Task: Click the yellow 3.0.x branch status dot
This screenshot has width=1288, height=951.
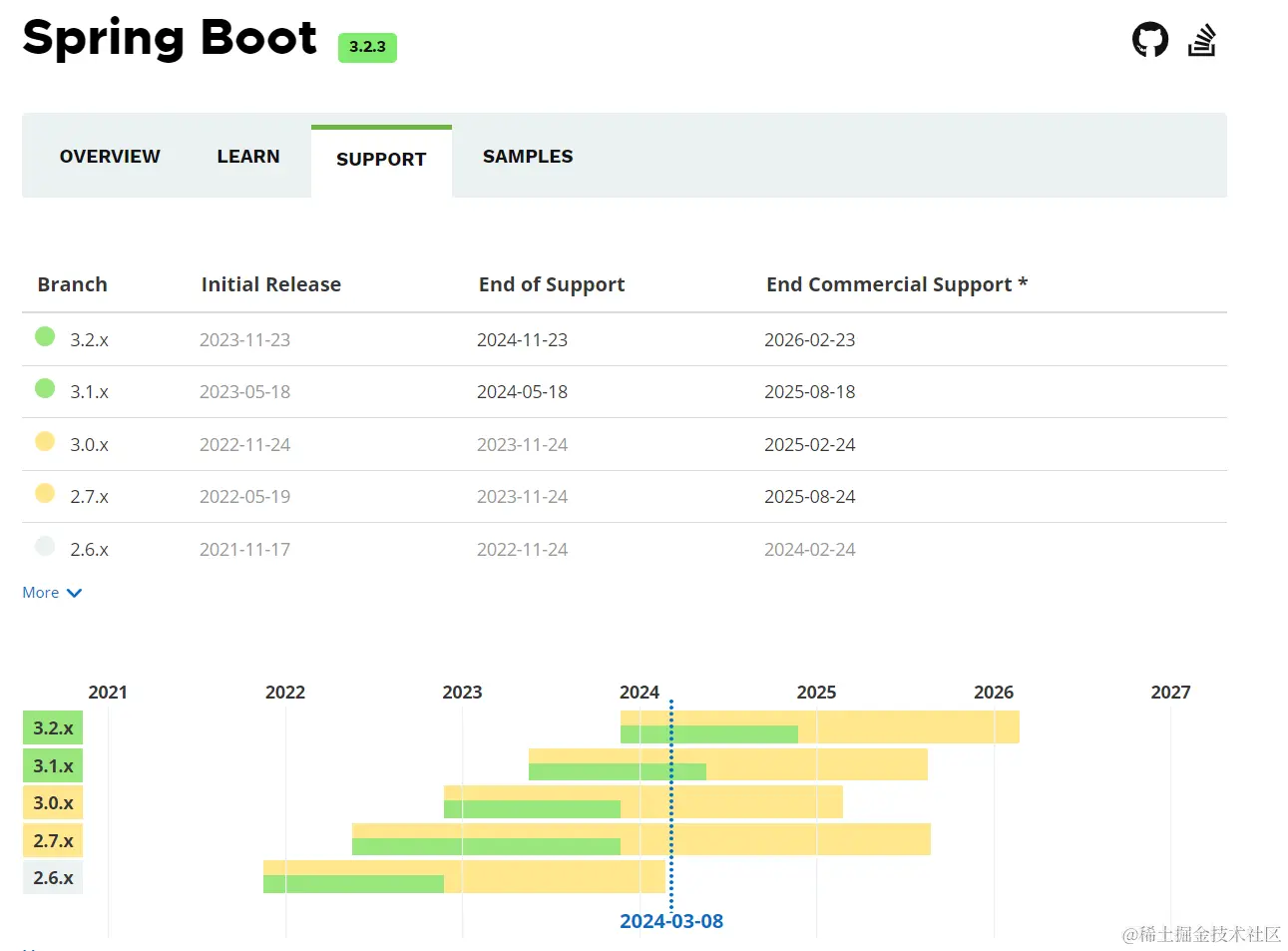Action: click(45, 441)
